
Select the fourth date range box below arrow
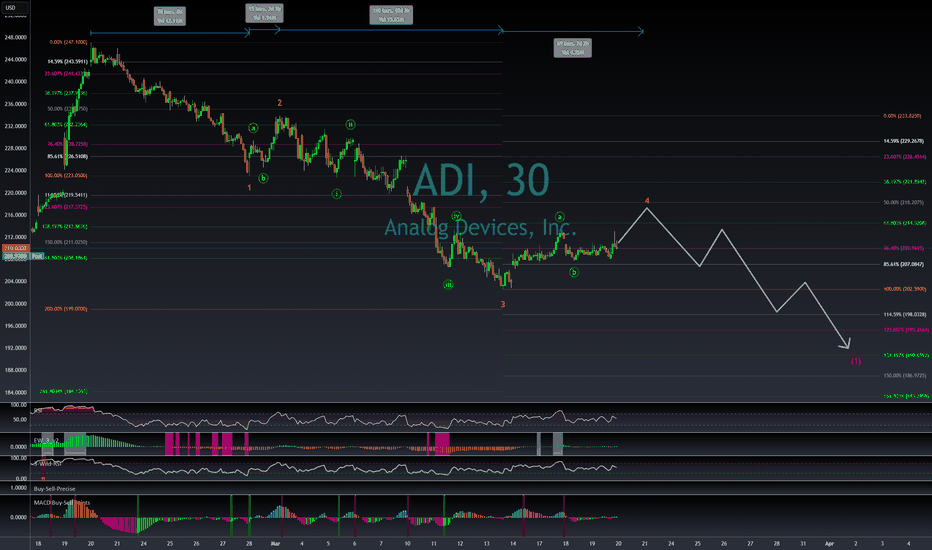pyautogui.click(x=572, y=48)
